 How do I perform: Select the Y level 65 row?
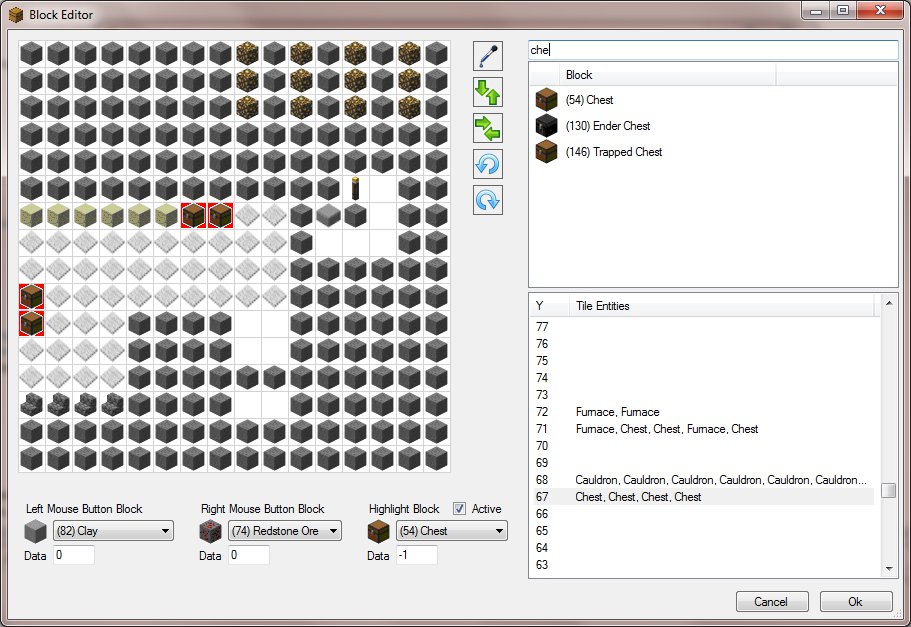coord(703,531)
